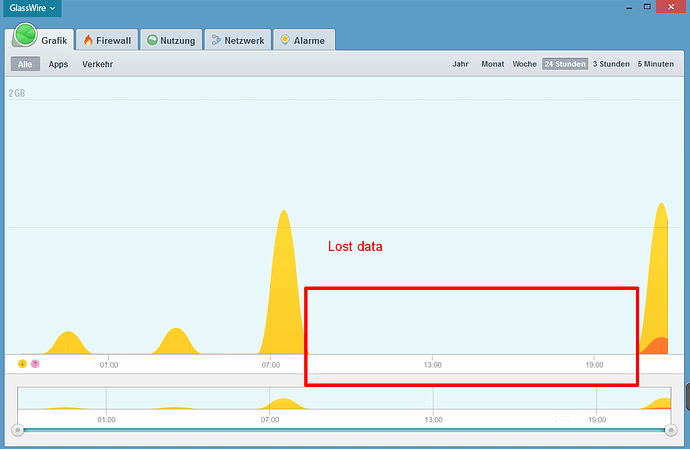The width and height of the screenshot is (690, 449).
Task: Switch graph view to Verkehr
Action: coord(97,64)
